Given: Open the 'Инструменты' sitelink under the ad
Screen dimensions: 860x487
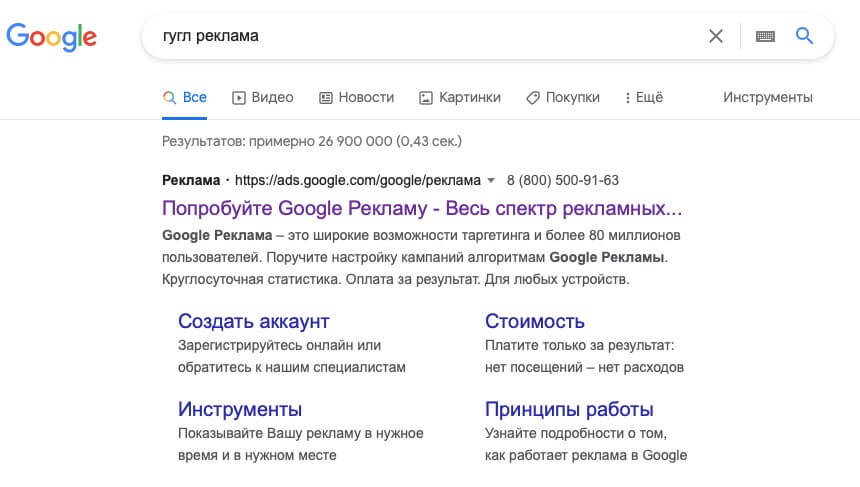Looking at the screenshot, I should tap(240, 409).
